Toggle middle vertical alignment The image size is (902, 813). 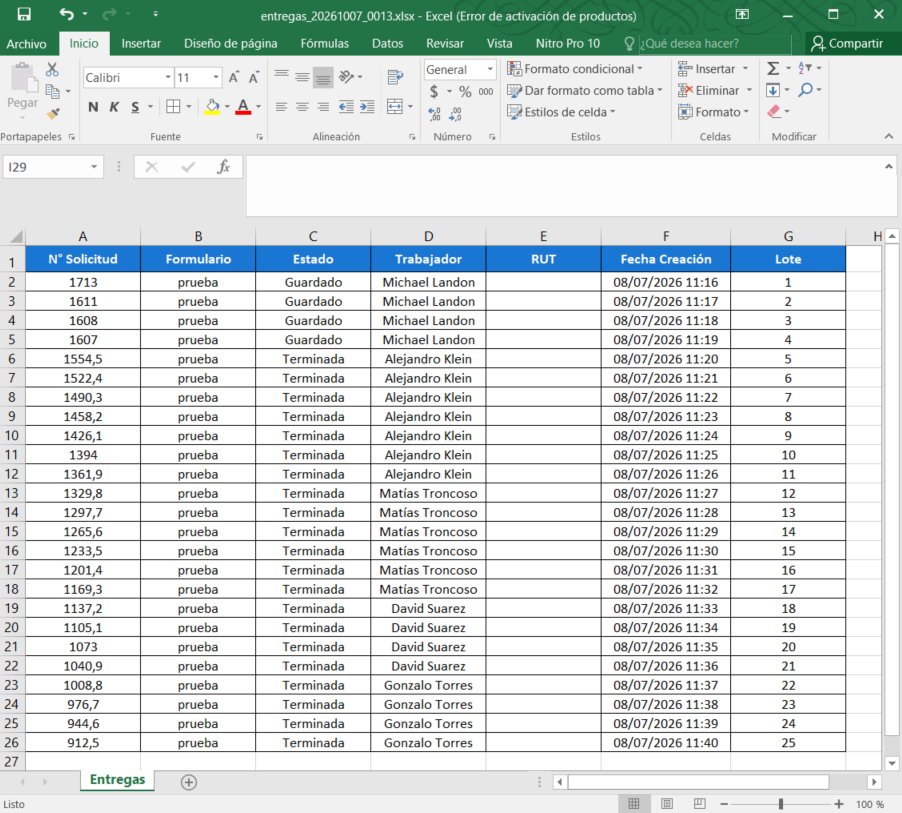[302, 77]
